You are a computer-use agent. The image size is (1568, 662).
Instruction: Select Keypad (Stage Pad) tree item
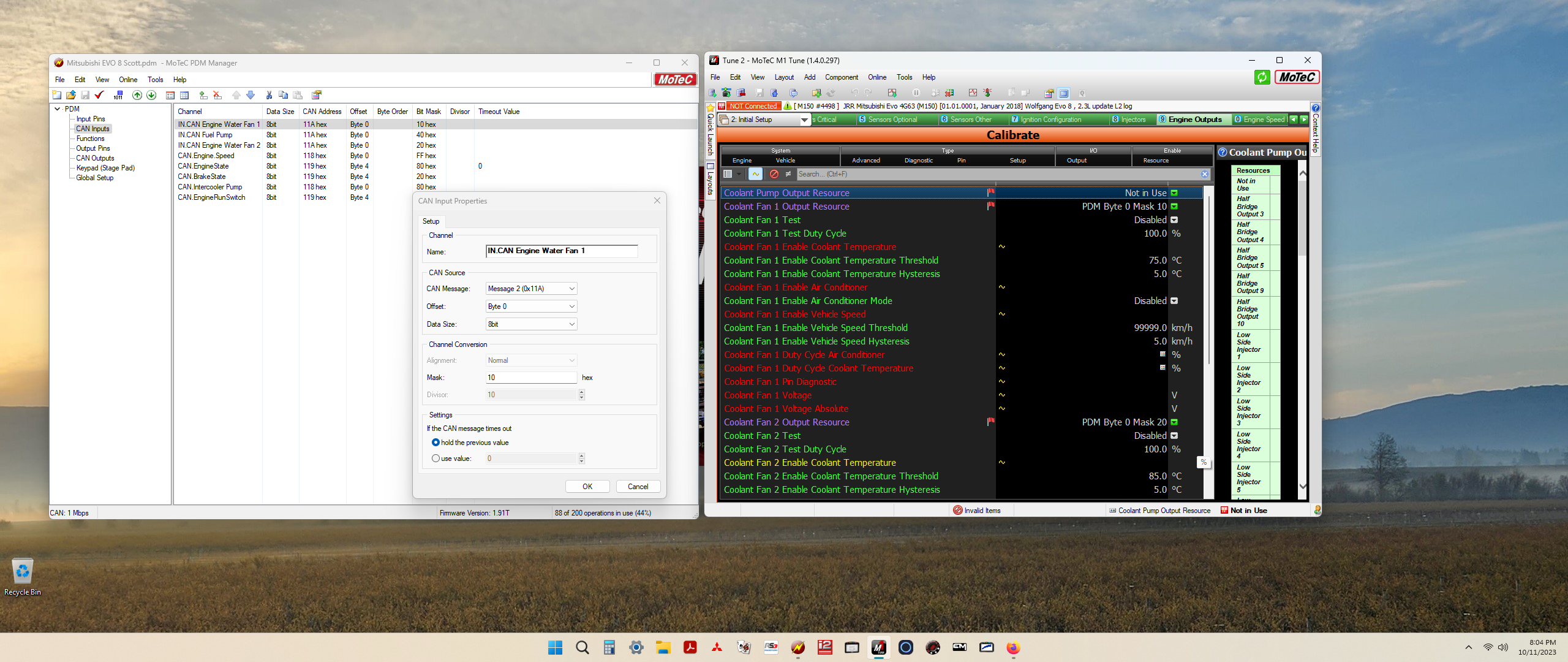coord(105,168)
